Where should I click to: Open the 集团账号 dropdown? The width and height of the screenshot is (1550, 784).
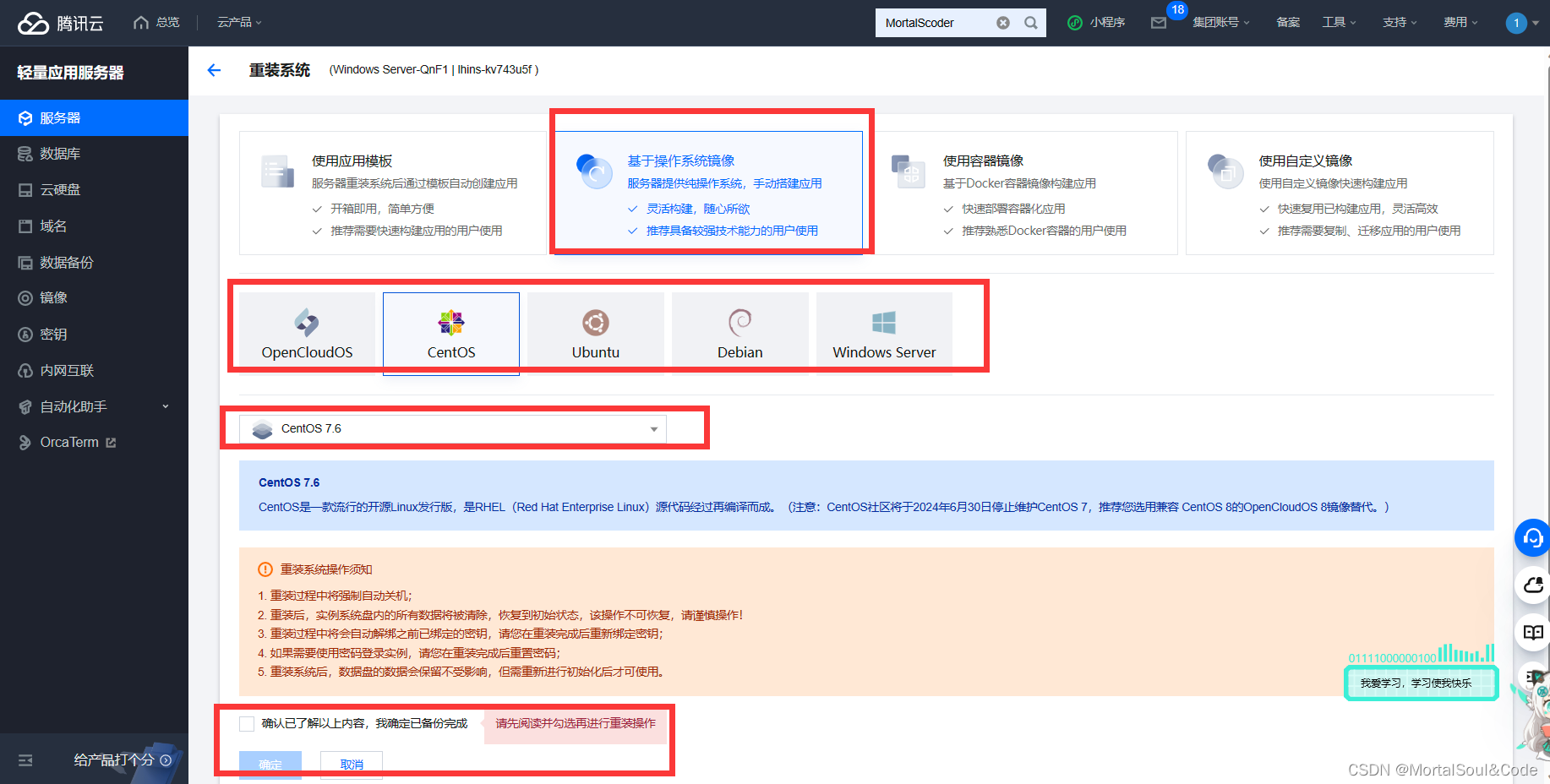(x=1220, y=23)
